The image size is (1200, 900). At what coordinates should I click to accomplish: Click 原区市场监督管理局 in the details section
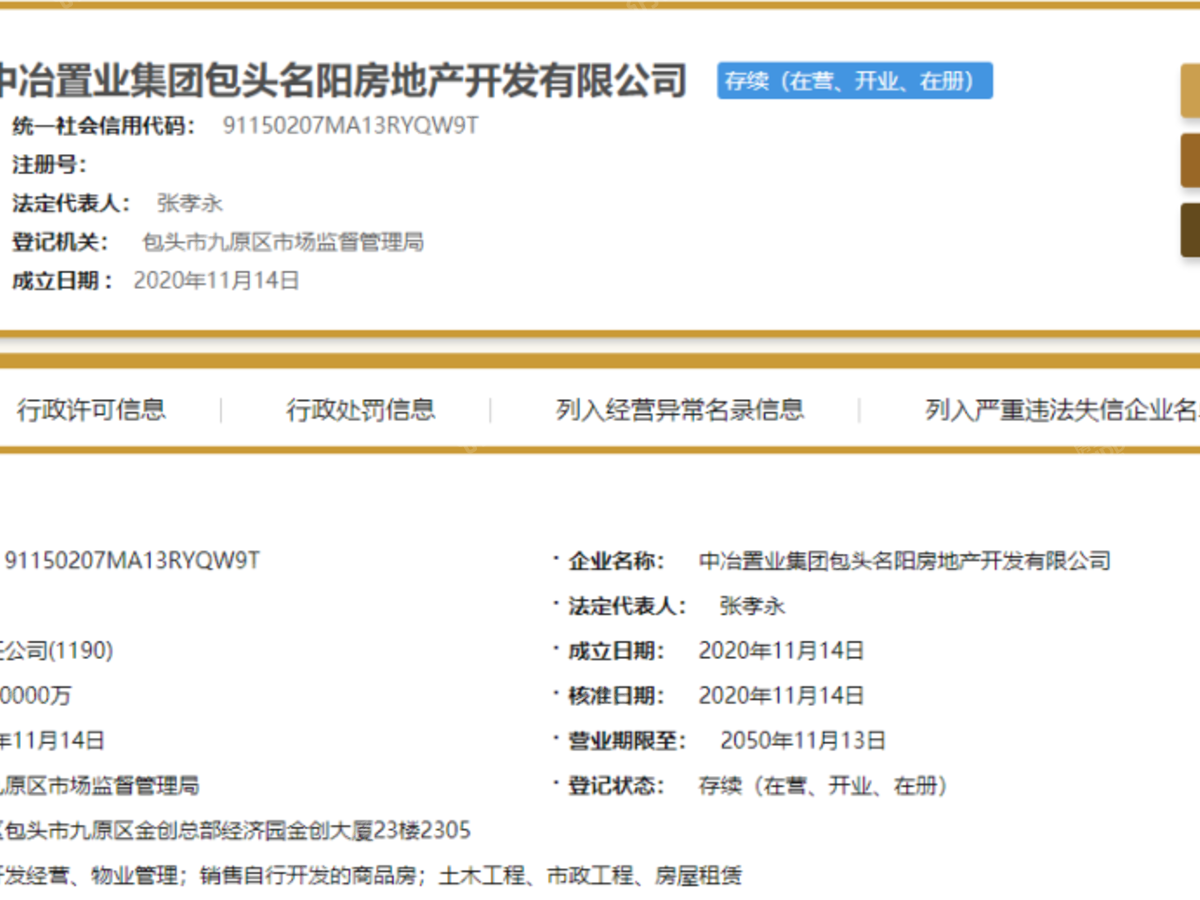pos(100,786)
